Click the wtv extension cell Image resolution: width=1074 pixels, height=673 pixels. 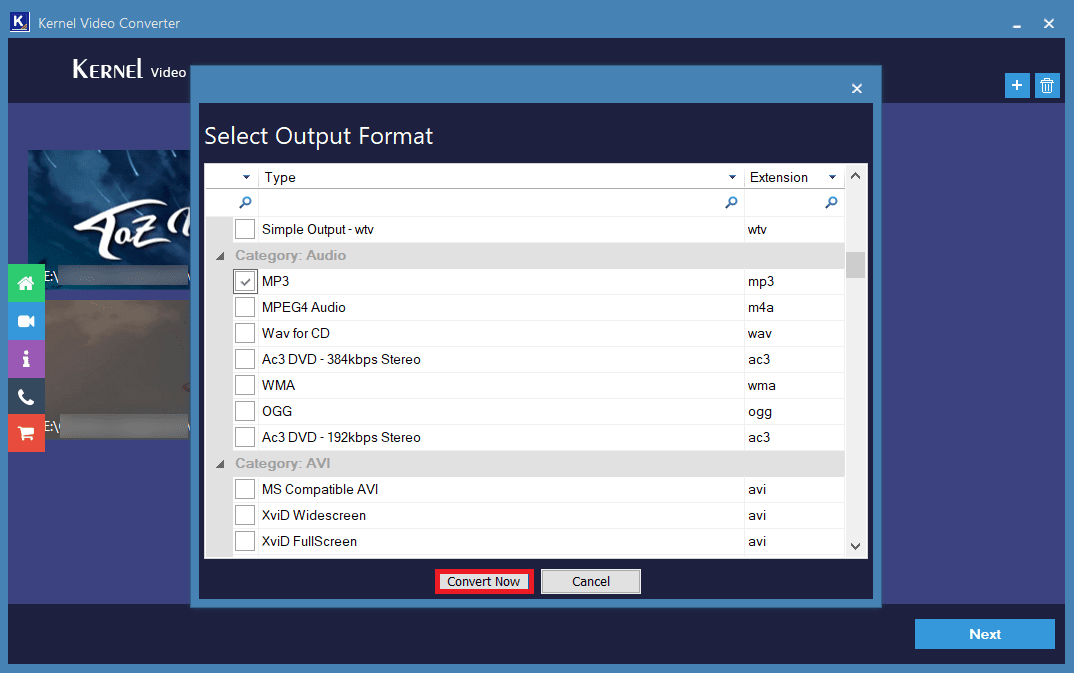(795, 229)
